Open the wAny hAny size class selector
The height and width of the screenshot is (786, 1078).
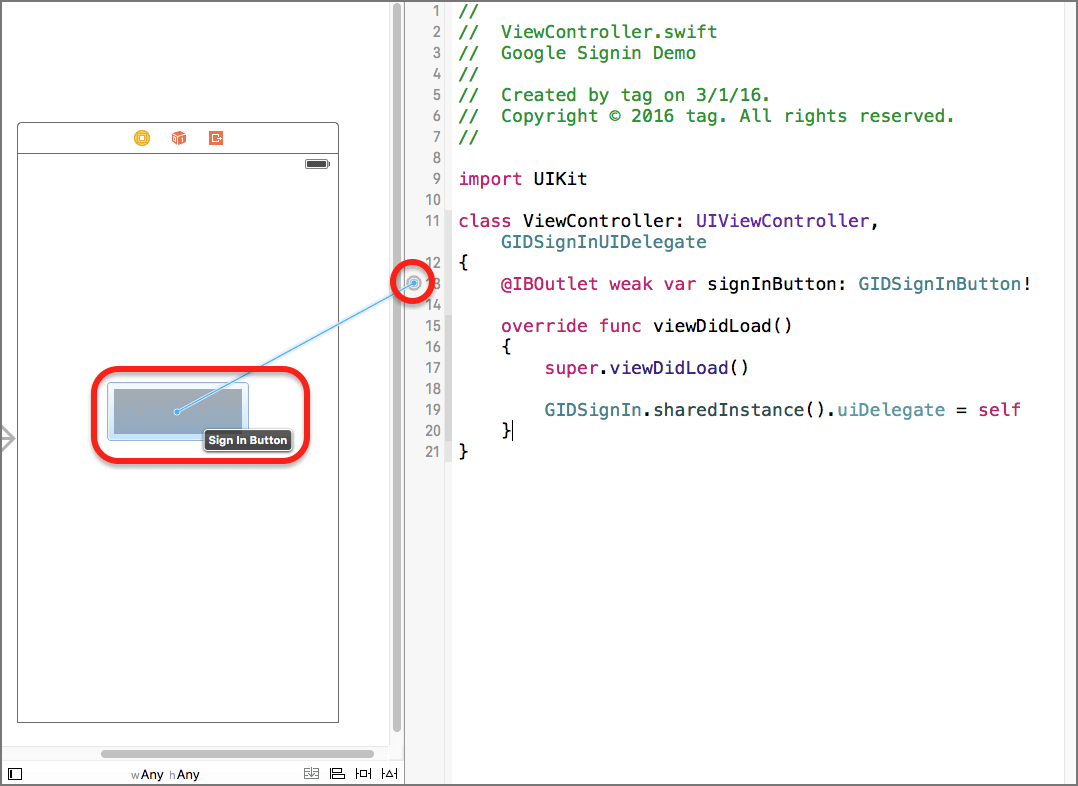point(165,775)
